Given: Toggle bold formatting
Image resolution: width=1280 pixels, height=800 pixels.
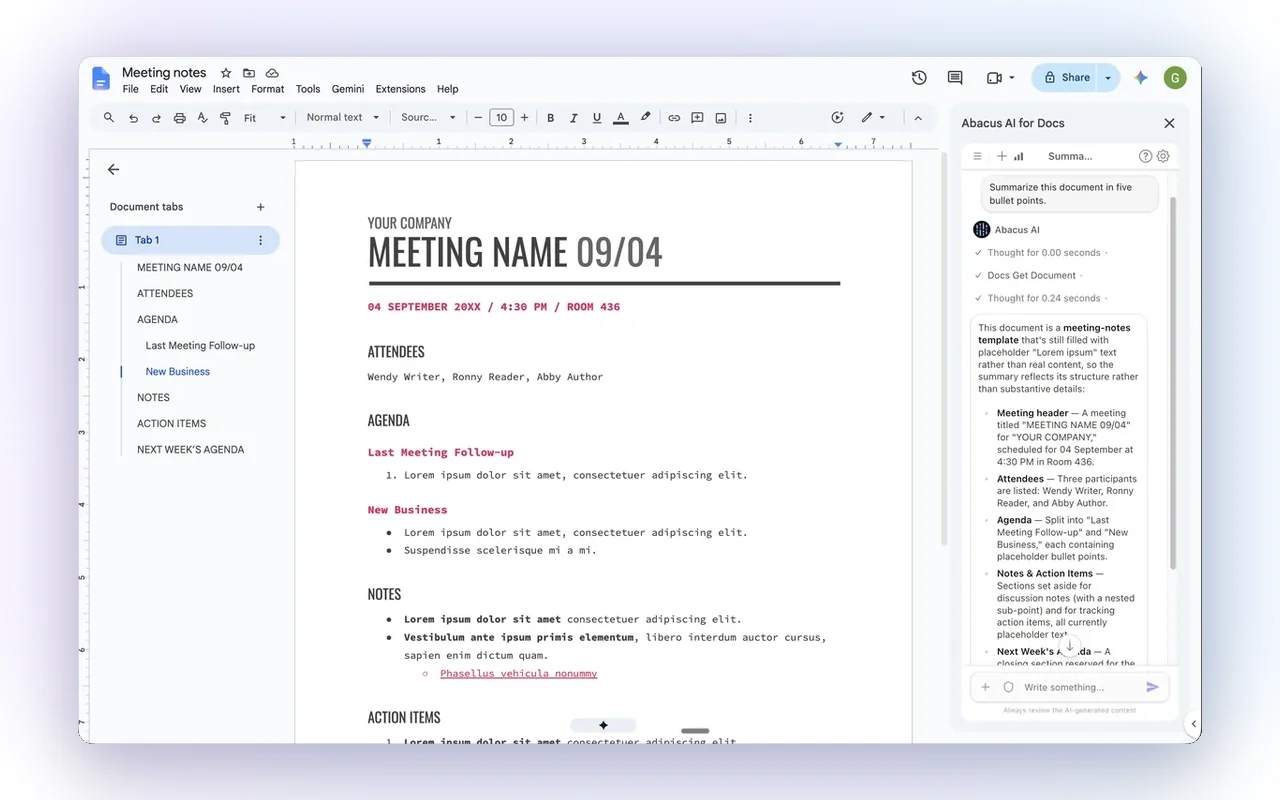Looking at the screenshot, I should (x=550, y=118).
